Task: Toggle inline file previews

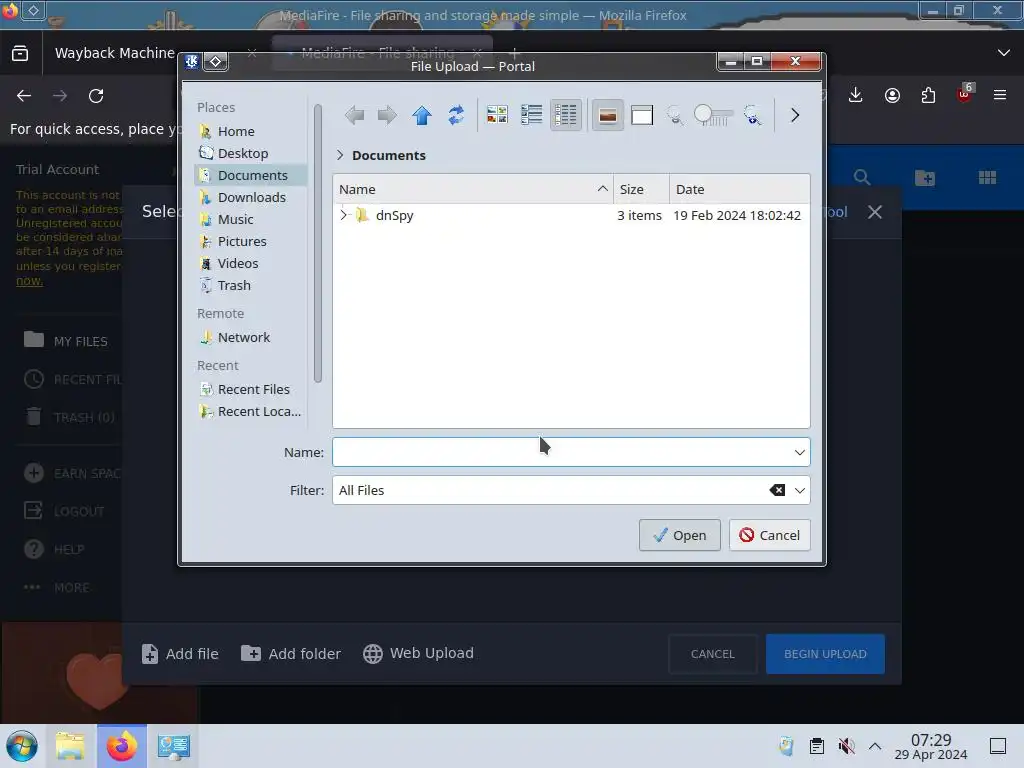Action: (607, 116)
